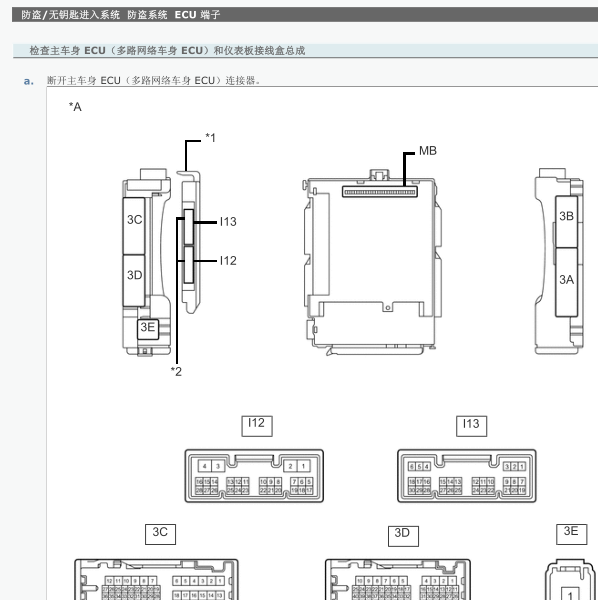Click the step marker "a."
This screenshot has height=600, width=598.
[28, 81]
